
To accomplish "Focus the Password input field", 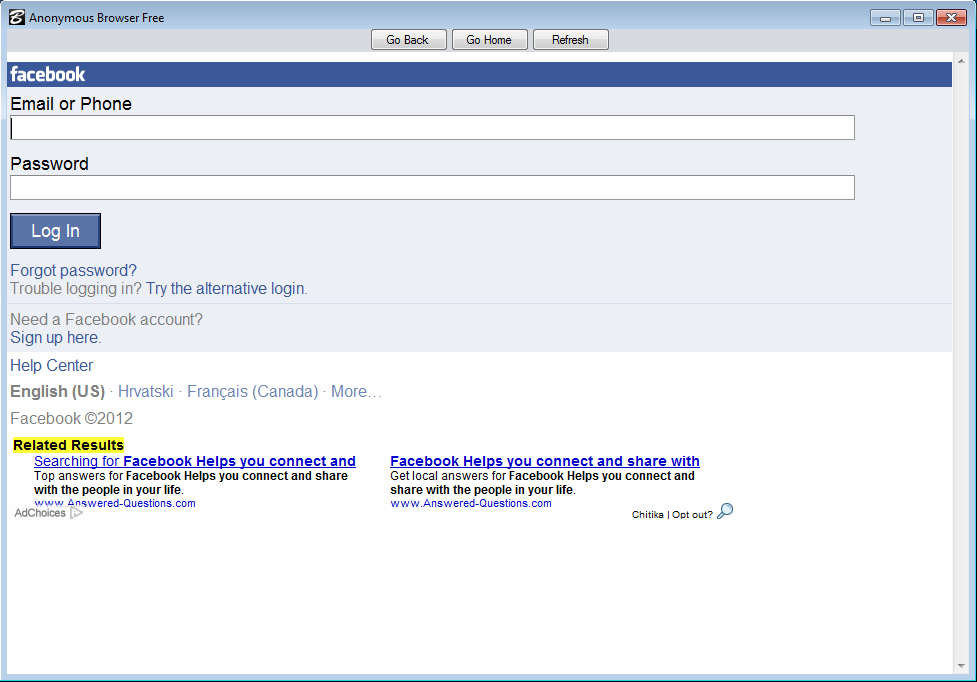I will click(x=432, y=187).
